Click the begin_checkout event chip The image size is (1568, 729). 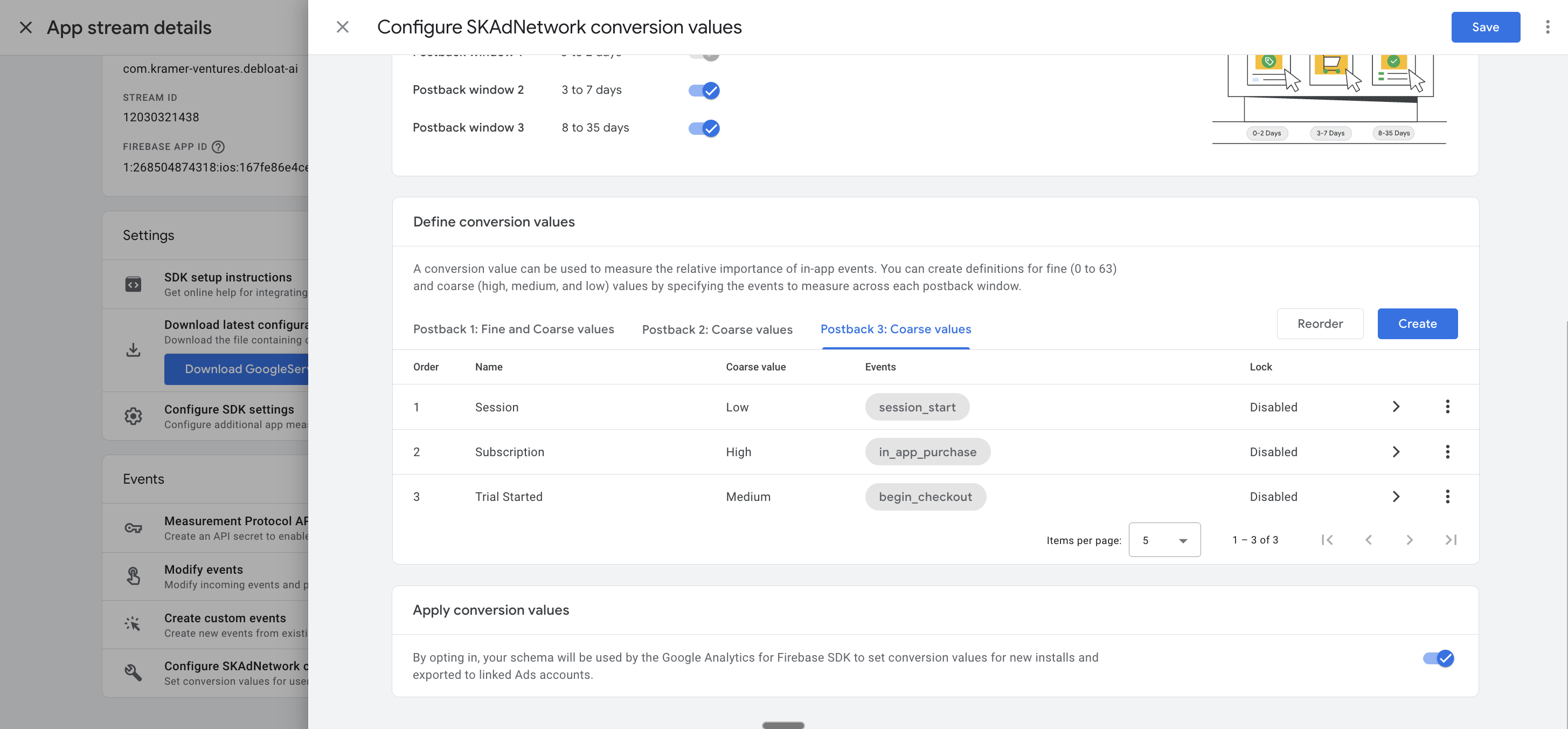[x=925, y=497]
